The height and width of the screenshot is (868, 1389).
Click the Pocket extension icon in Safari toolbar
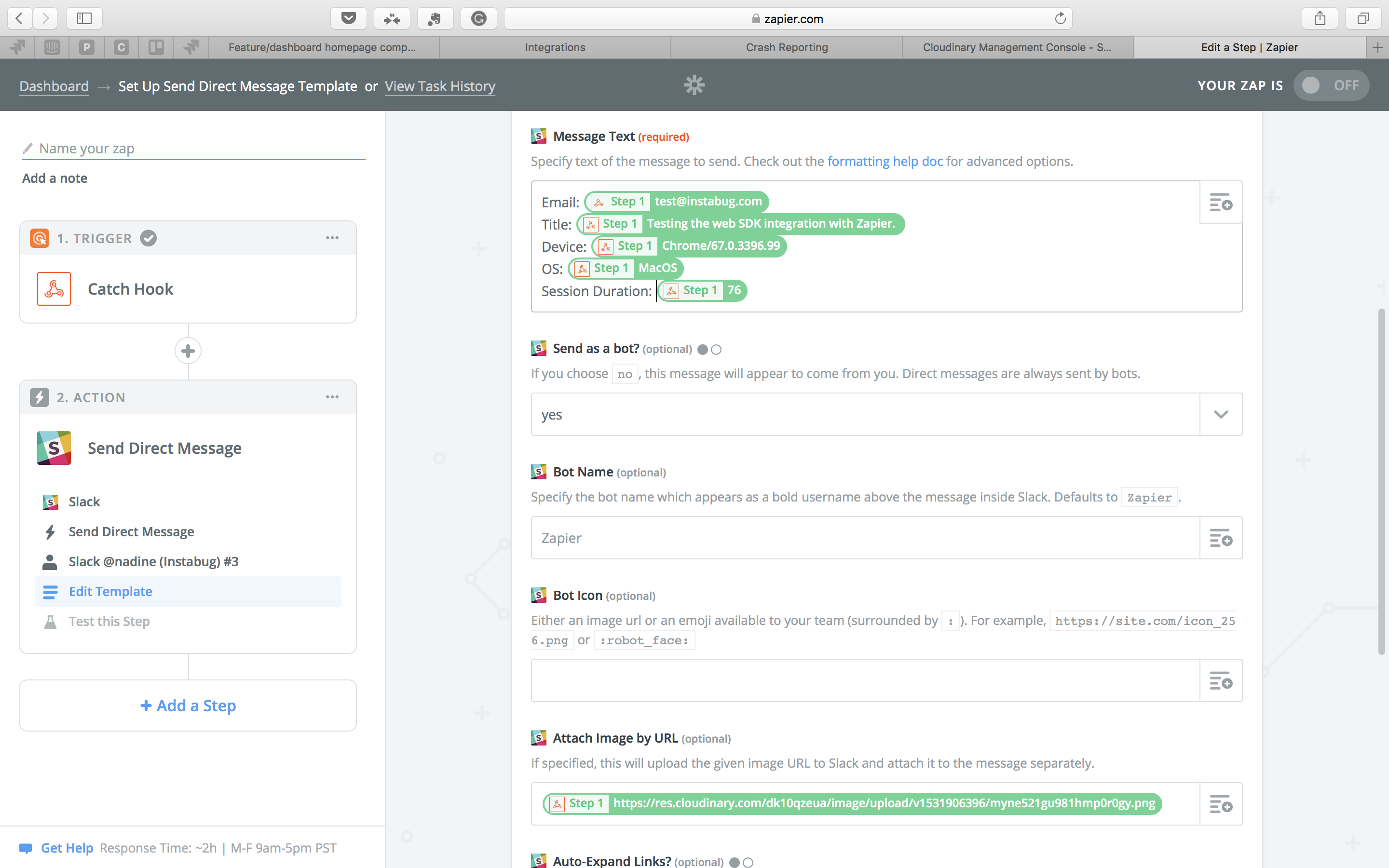click(348, 18)
